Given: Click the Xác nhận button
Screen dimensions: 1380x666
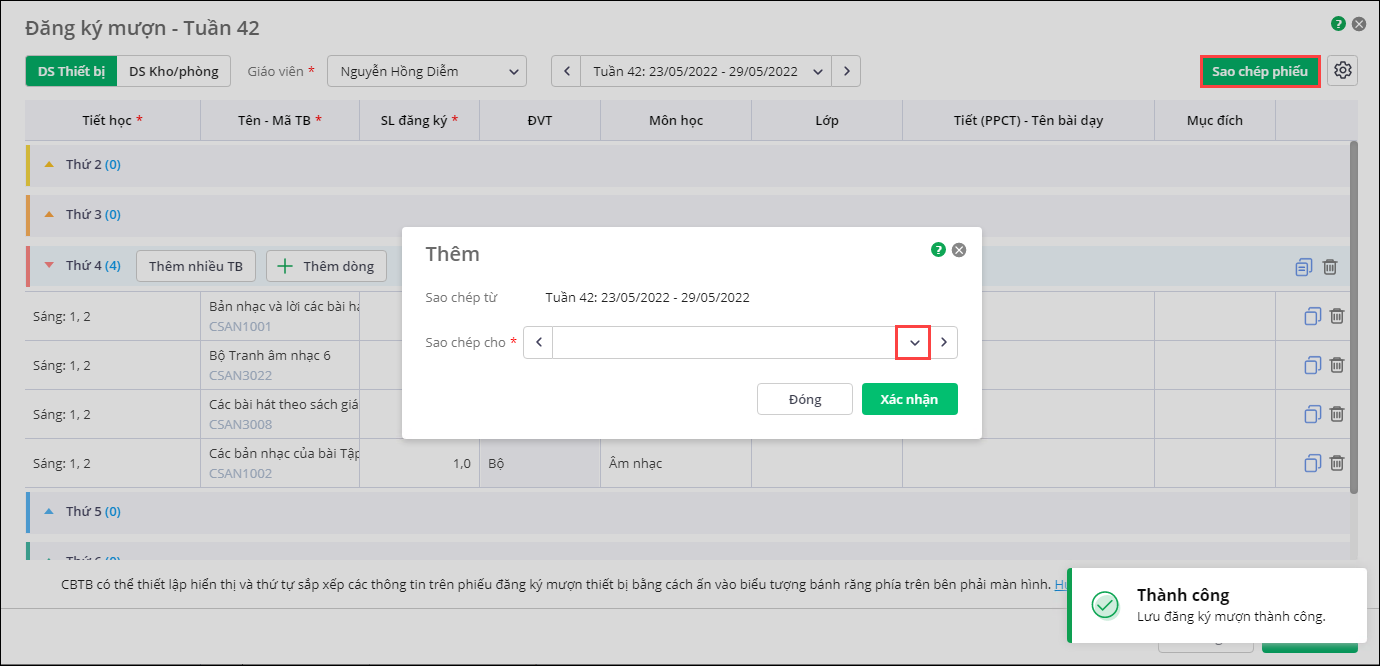Looking at the screenshot, I should [909, 399].
